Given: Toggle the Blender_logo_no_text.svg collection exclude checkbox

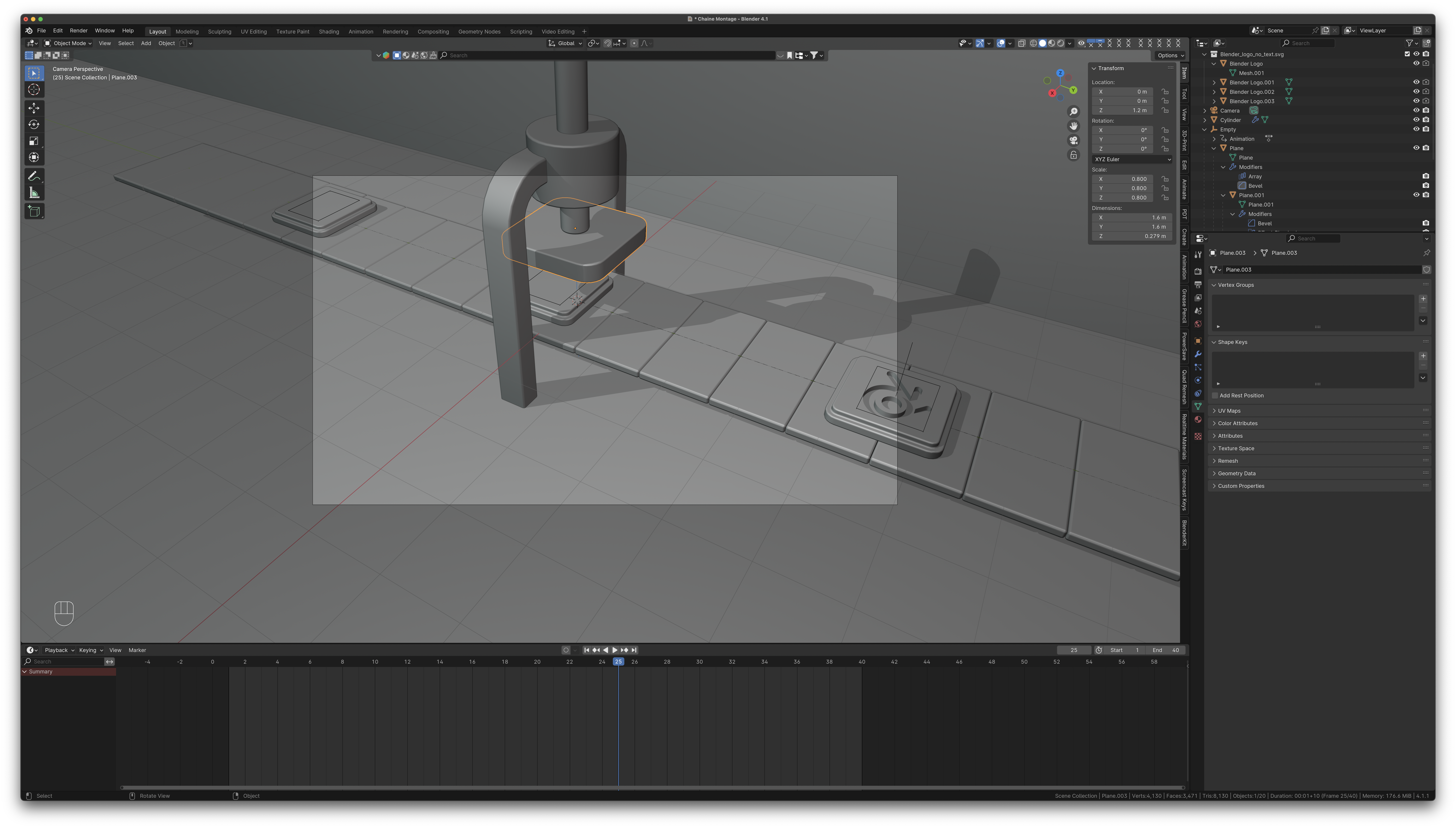Looking at the screenshot, I should pyautogui.click(x=1407, y=54).
